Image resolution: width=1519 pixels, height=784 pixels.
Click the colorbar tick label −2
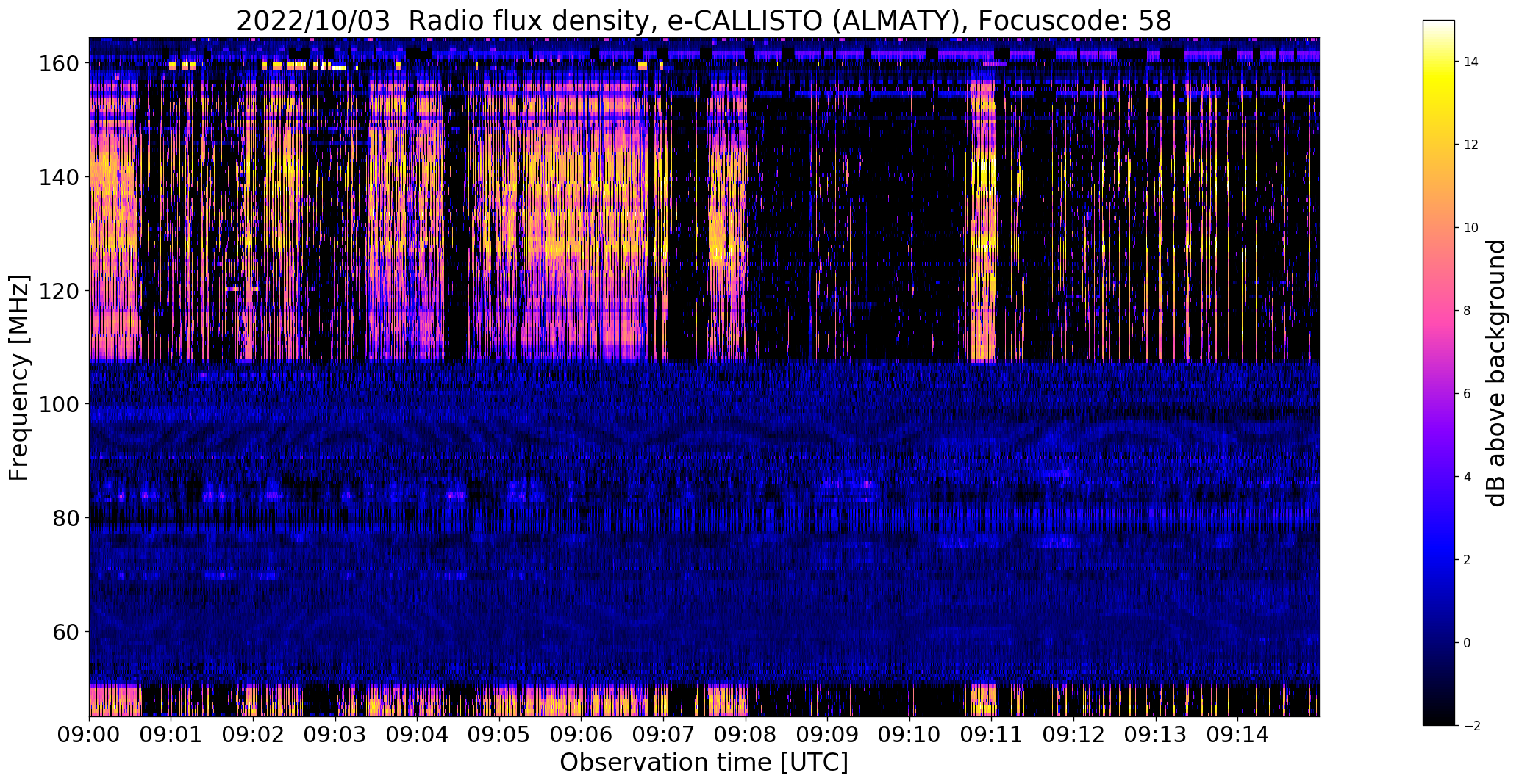[1471, 726]
